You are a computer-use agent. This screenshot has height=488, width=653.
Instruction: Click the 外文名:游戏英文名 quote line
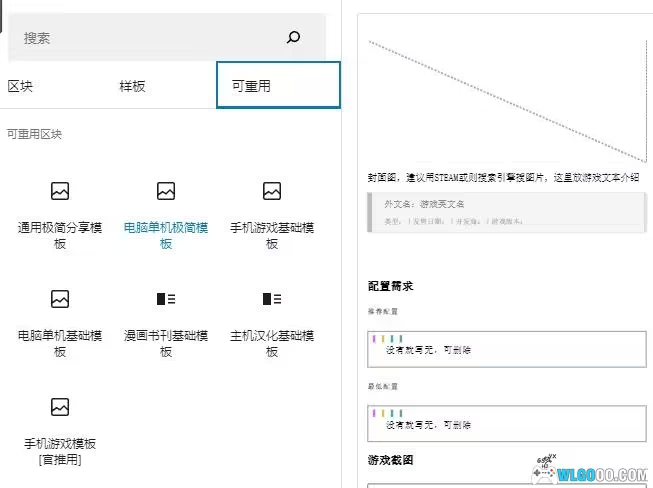click(x=424, y=204)
